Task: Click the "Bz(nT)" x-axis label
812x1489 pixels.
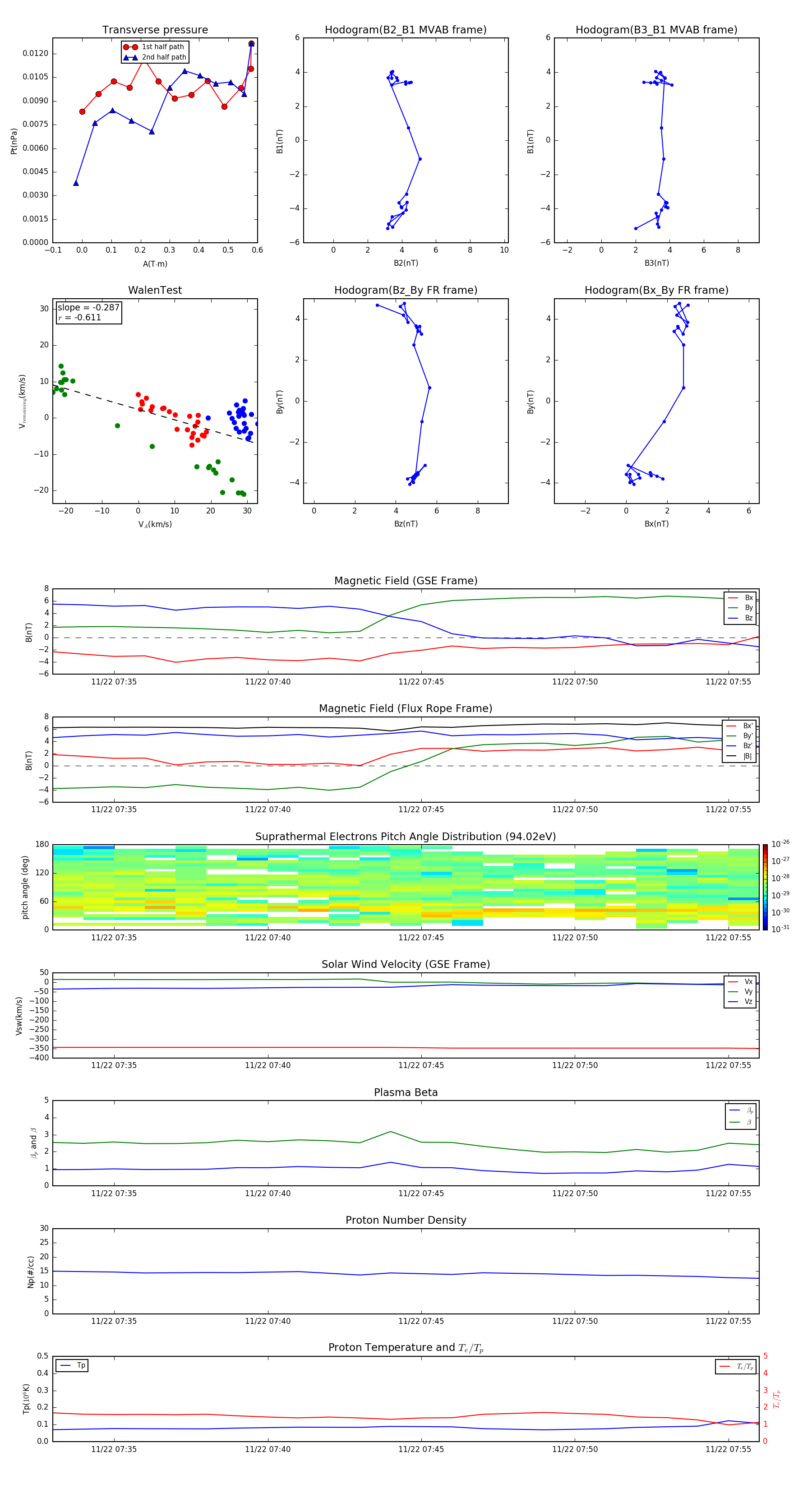Action: coord(406,524)
